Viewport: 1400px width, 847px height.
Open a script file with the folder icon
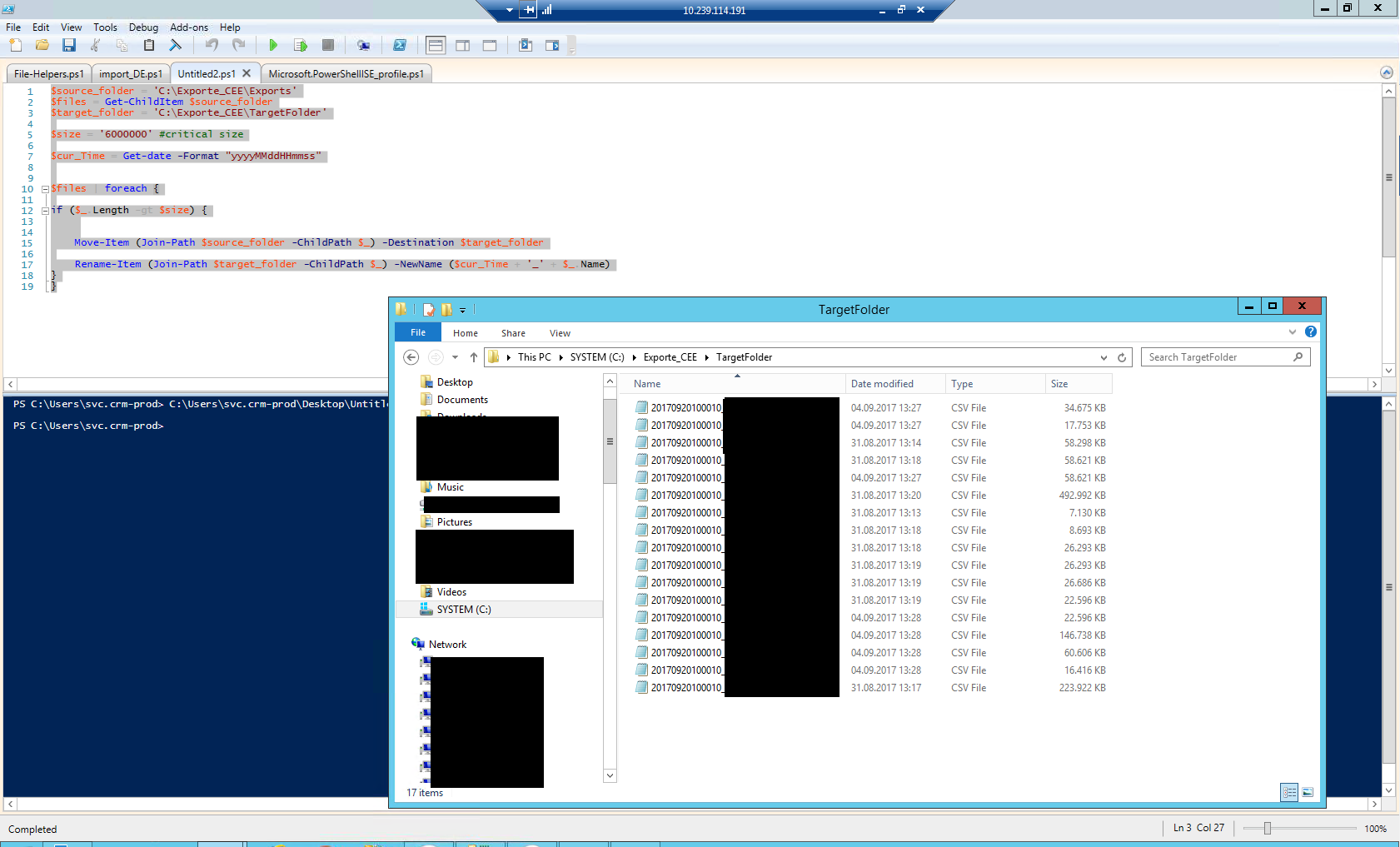point(42,45)
